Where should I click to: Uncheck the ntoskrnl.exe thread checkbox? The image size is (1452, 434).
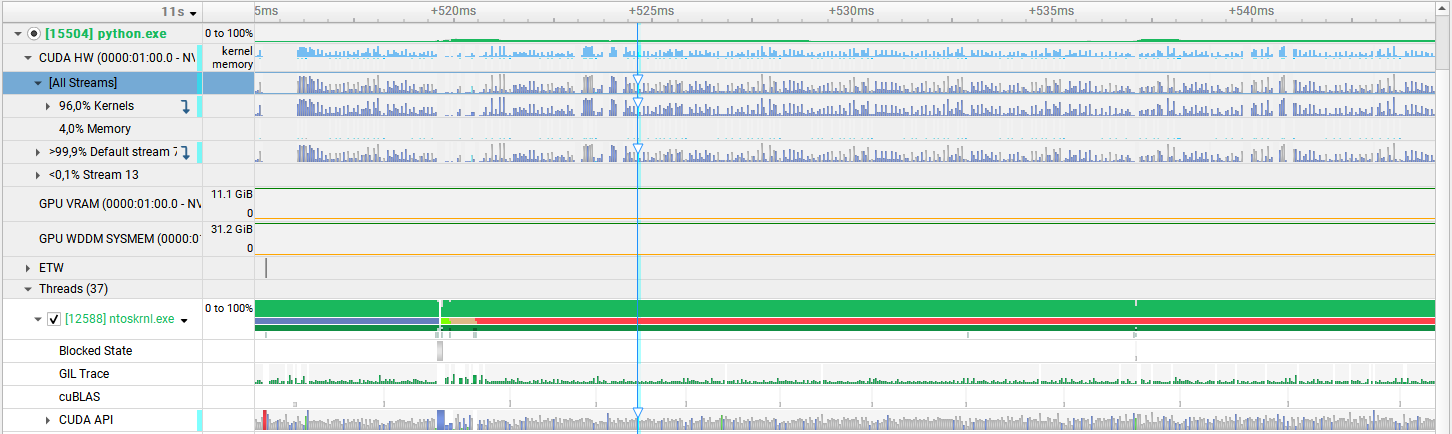[x=54, y=320]
